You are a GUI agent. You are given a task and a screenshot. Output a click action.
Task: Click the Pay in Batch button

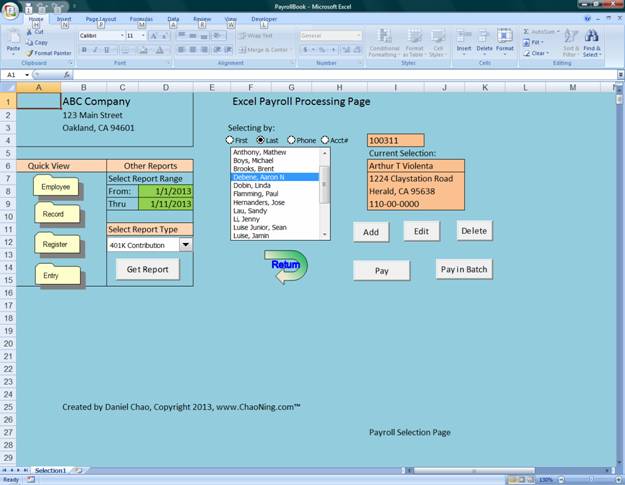(464, 269)
